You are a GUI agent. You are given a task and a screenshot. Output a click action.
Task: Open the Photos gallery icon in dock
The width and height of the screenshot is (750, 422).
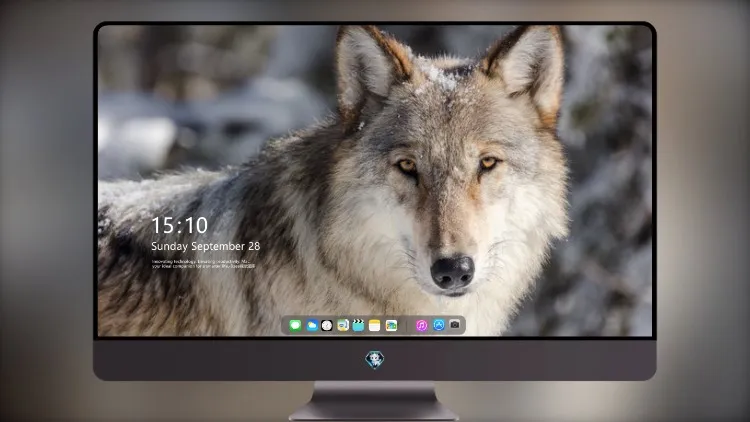click(x=391, y=326)
